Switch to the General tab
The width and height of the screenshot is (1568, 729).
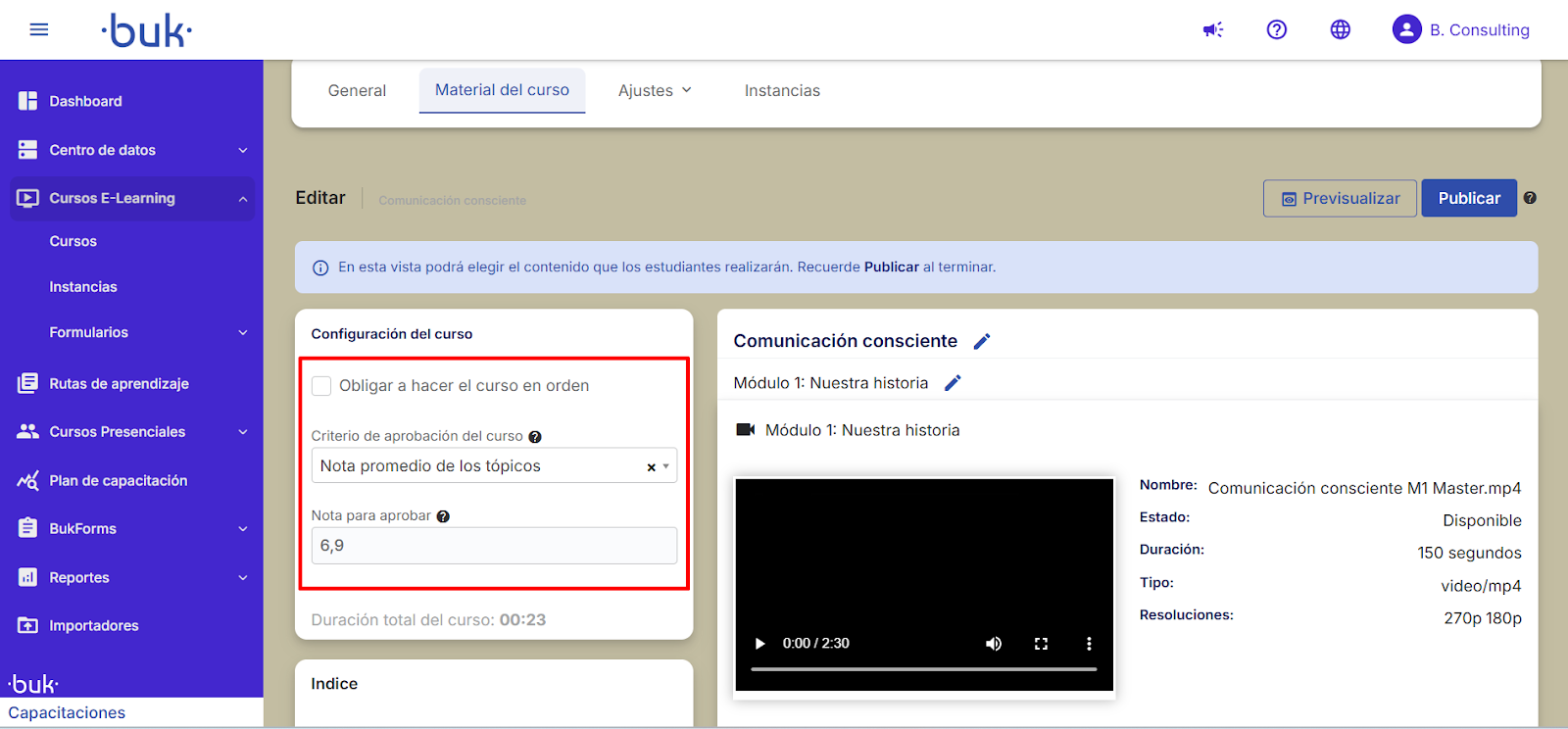(357, 90)
